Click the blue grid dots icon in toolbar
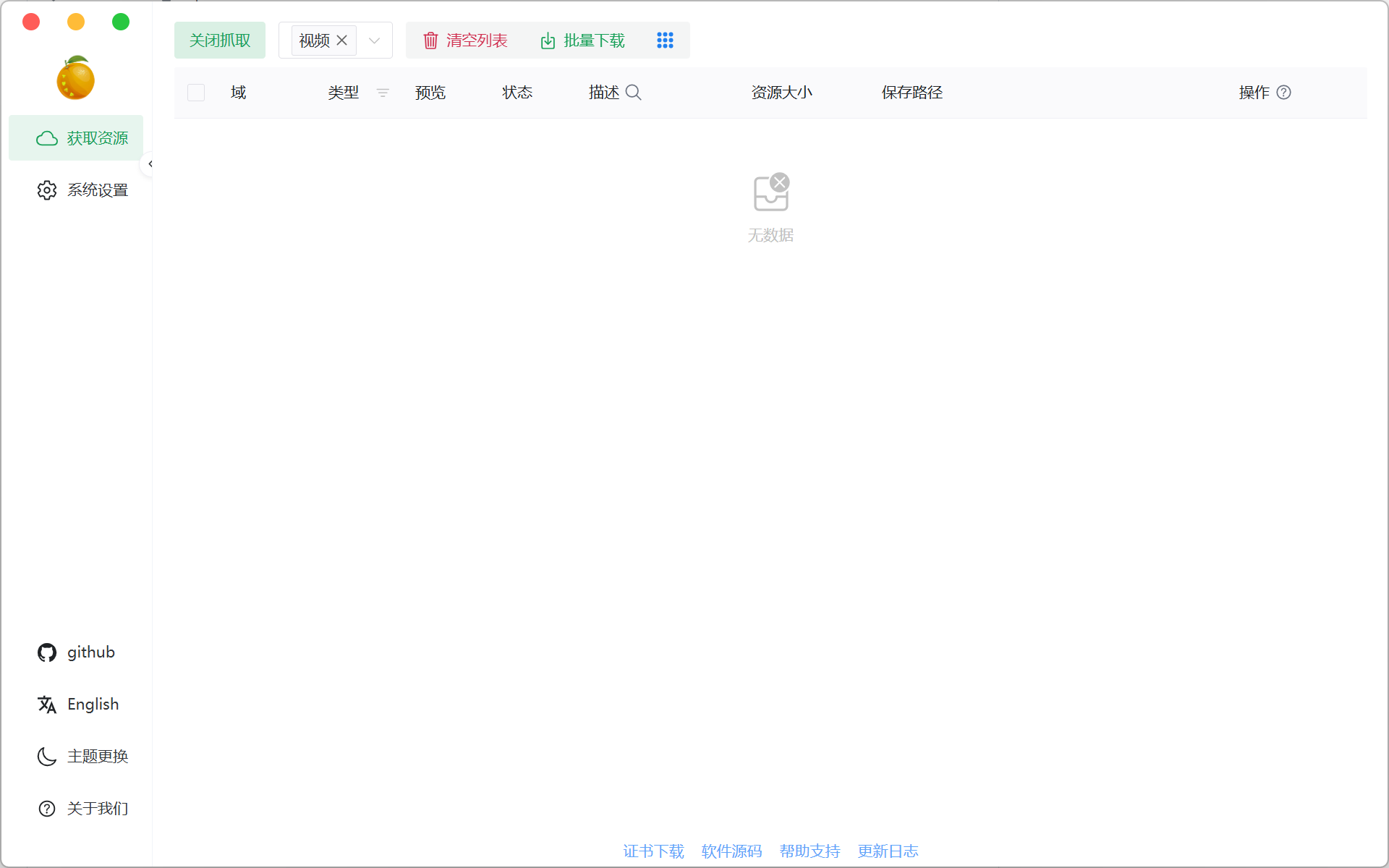The height and width of the screenshot is (868, 1389). [665, 40]
